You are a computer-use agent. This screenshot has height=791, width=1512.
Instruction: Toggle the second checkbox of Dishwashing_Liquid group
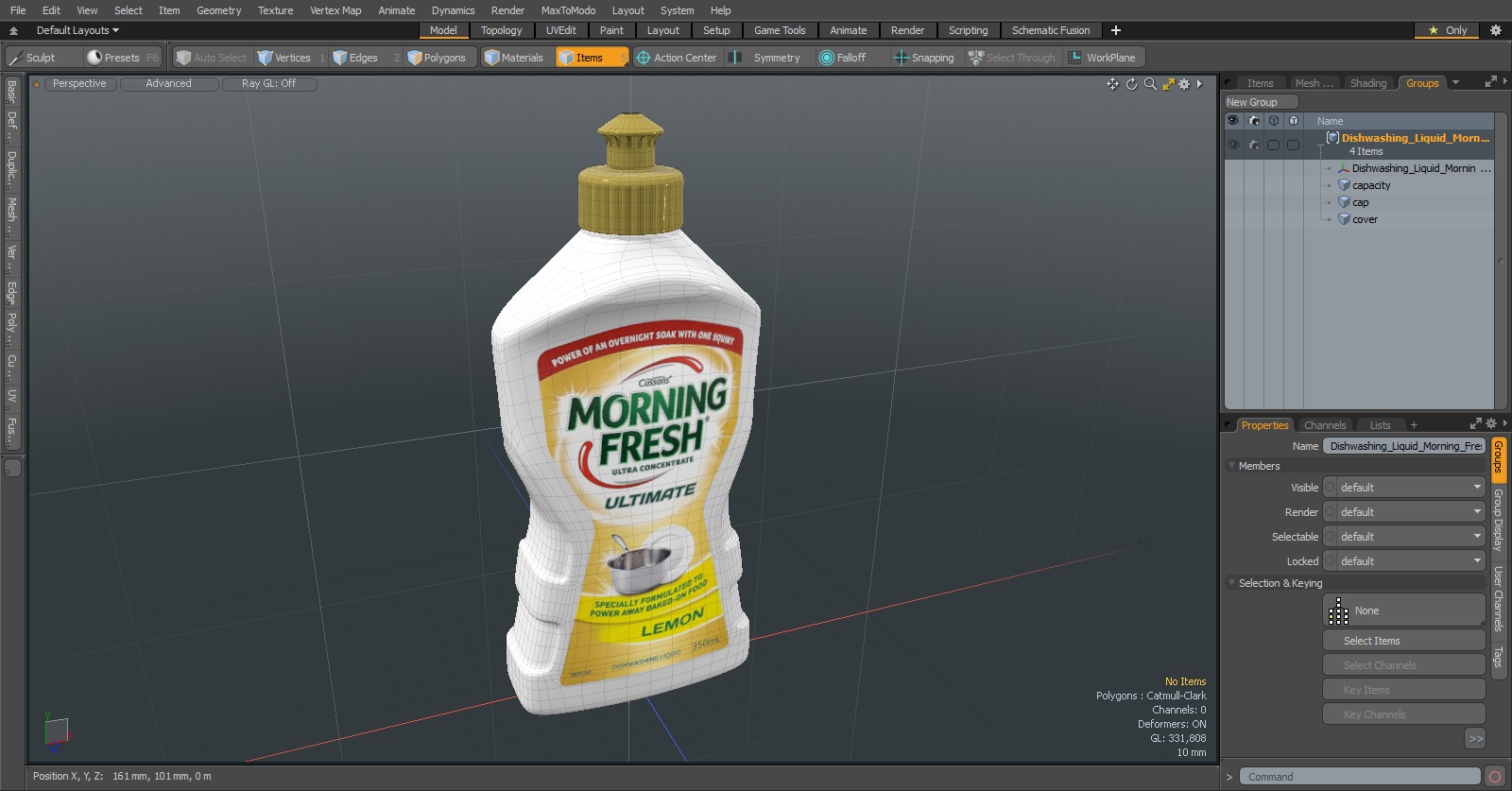[1294, 145]
